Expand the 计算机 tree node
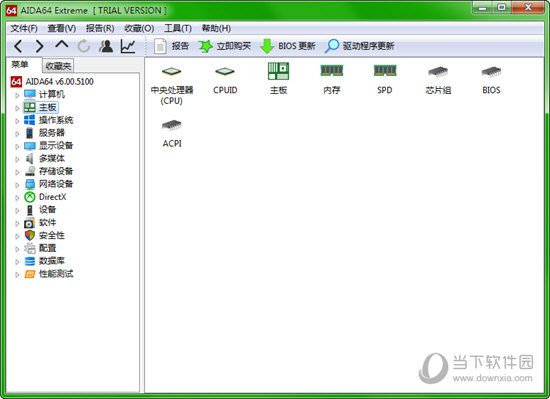 [x=17, y=95]
